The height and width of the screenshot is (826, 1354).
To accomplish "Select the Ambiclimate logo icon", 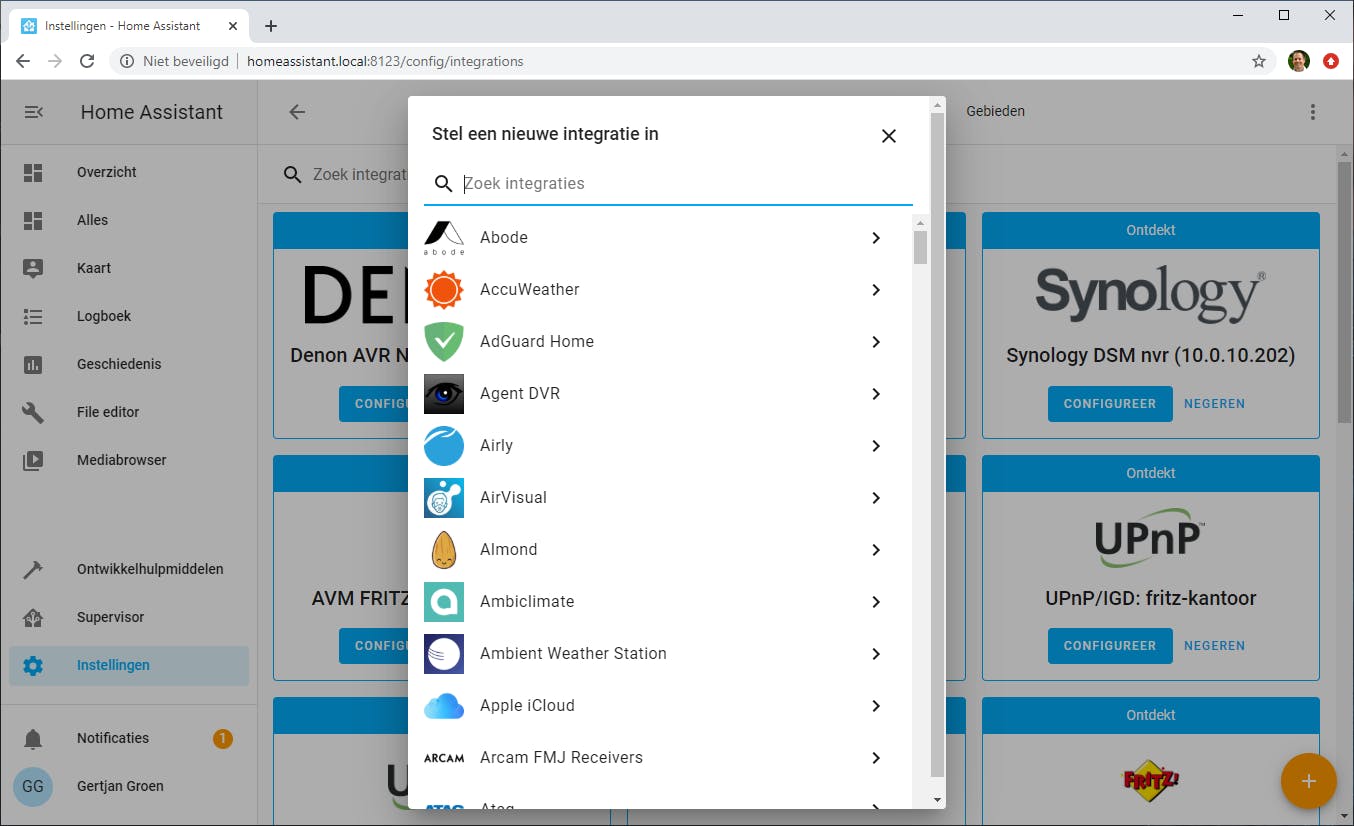I will 444,602.
